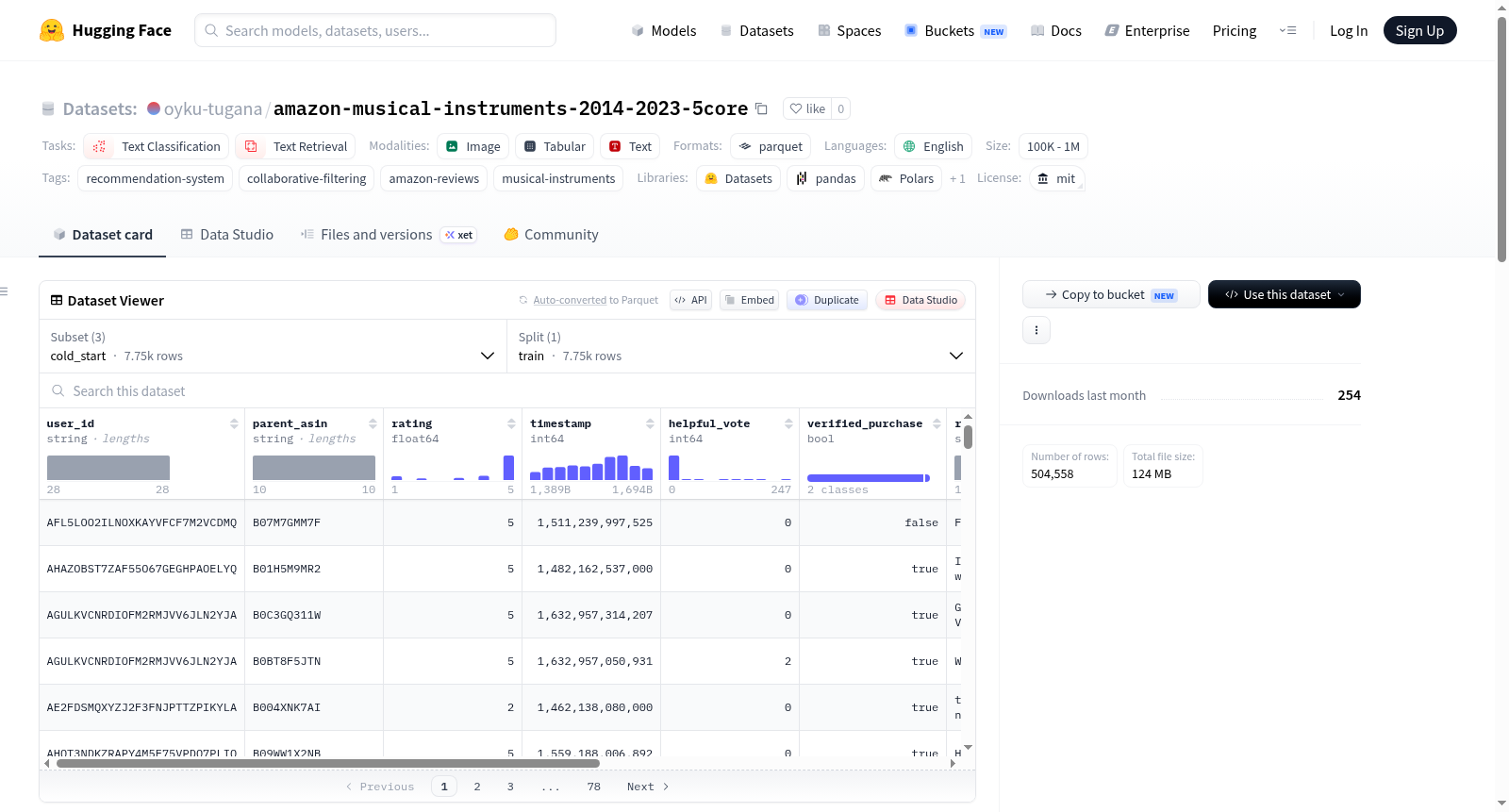Image resolution: width=1509 pixels, height=812 pixels.
Task: Go to Spaces
Action: tap(849, 30)
